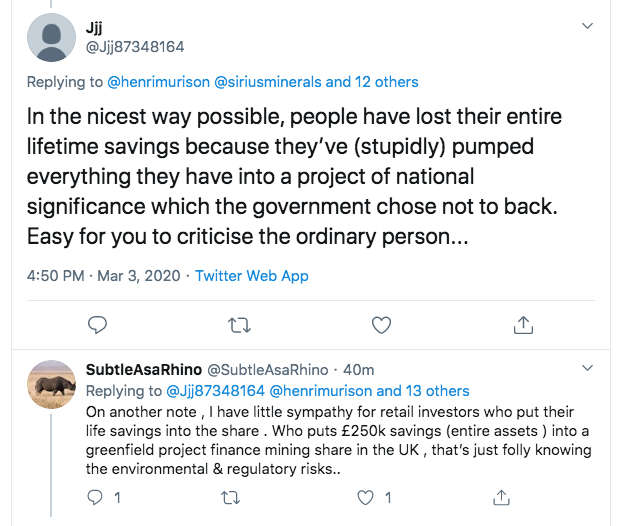Open the @henrimurison mention in main tweet

[153, 81]
